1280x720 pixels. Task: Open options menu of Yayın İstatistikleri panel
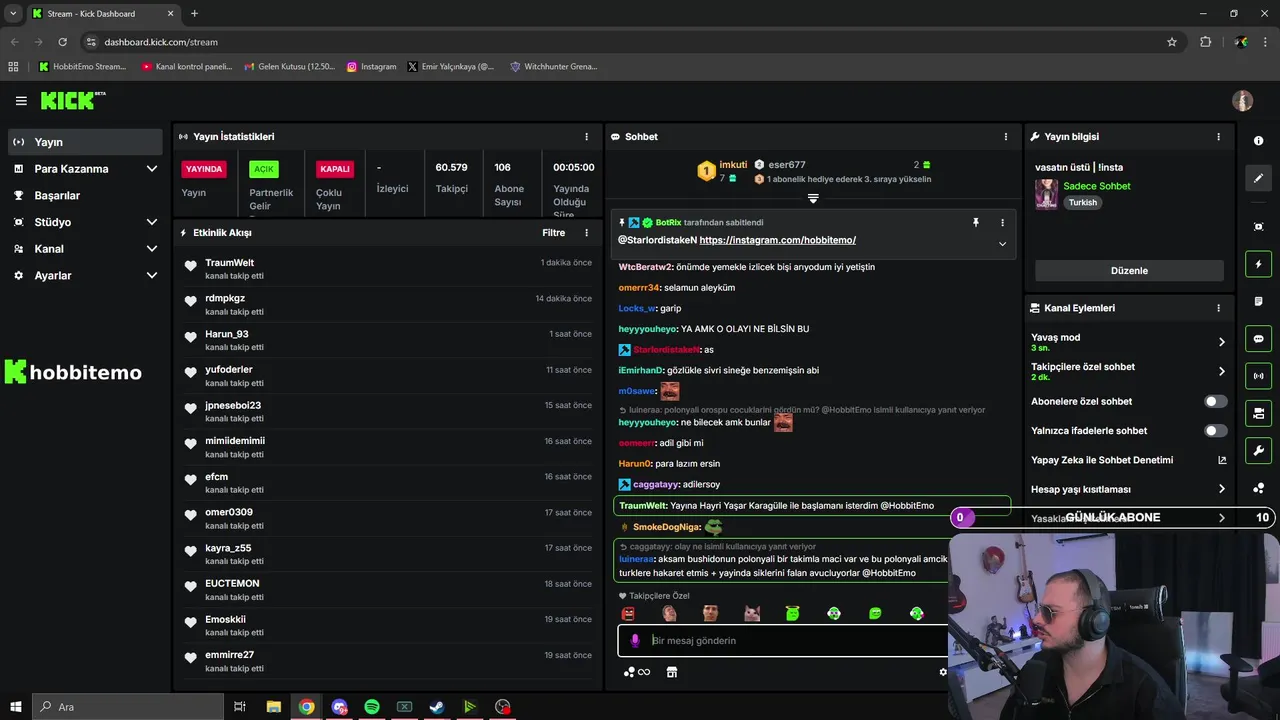pyautogui.click(x=587, y=137)
